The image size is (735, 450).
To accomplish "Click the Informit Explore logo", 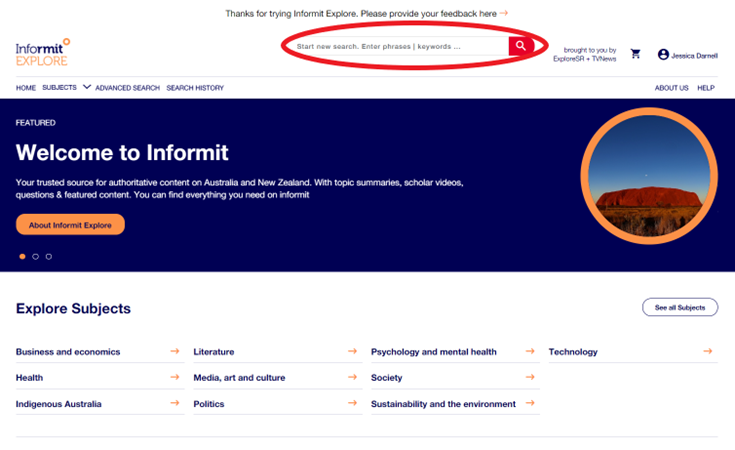I will (x=43, y=53).
